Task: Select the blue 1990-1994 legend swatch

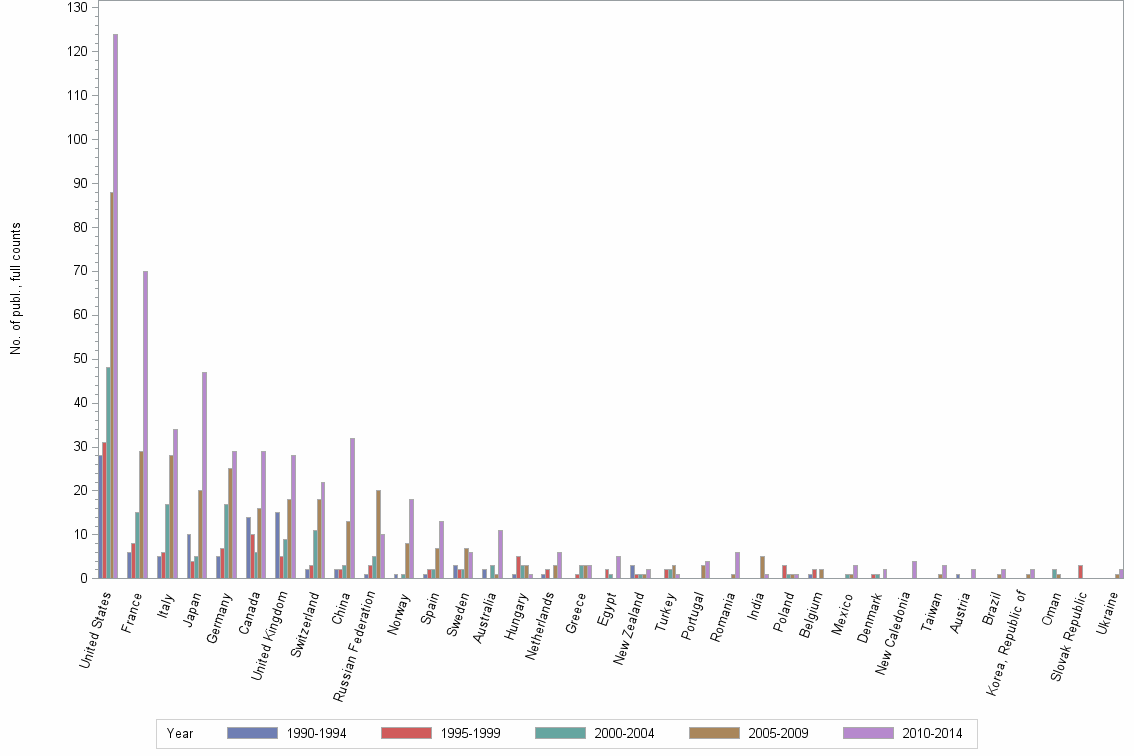Action: pos(255,733)
